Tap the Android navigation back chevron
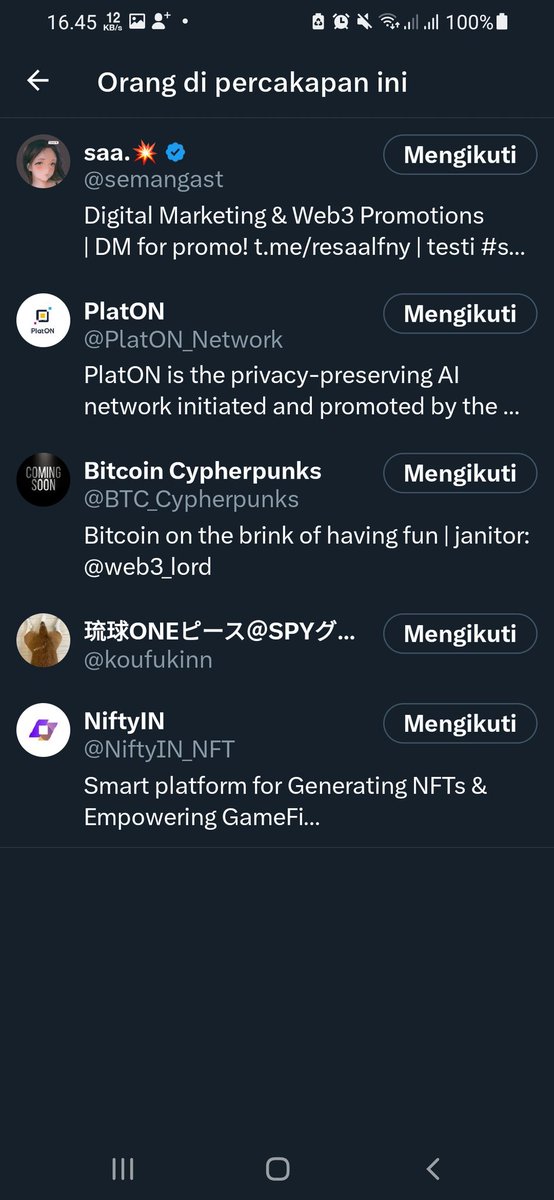 432,1168
